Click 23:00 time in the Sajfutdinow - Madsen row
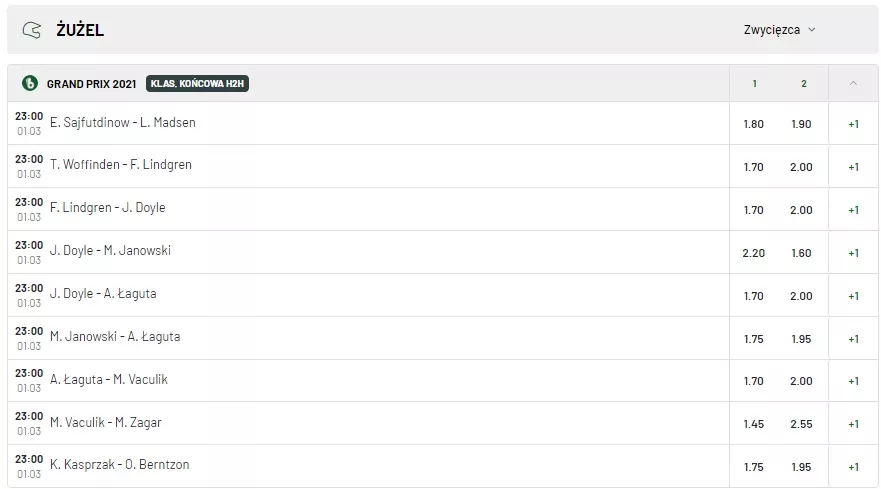881x489 pixels. coord(29,116)
